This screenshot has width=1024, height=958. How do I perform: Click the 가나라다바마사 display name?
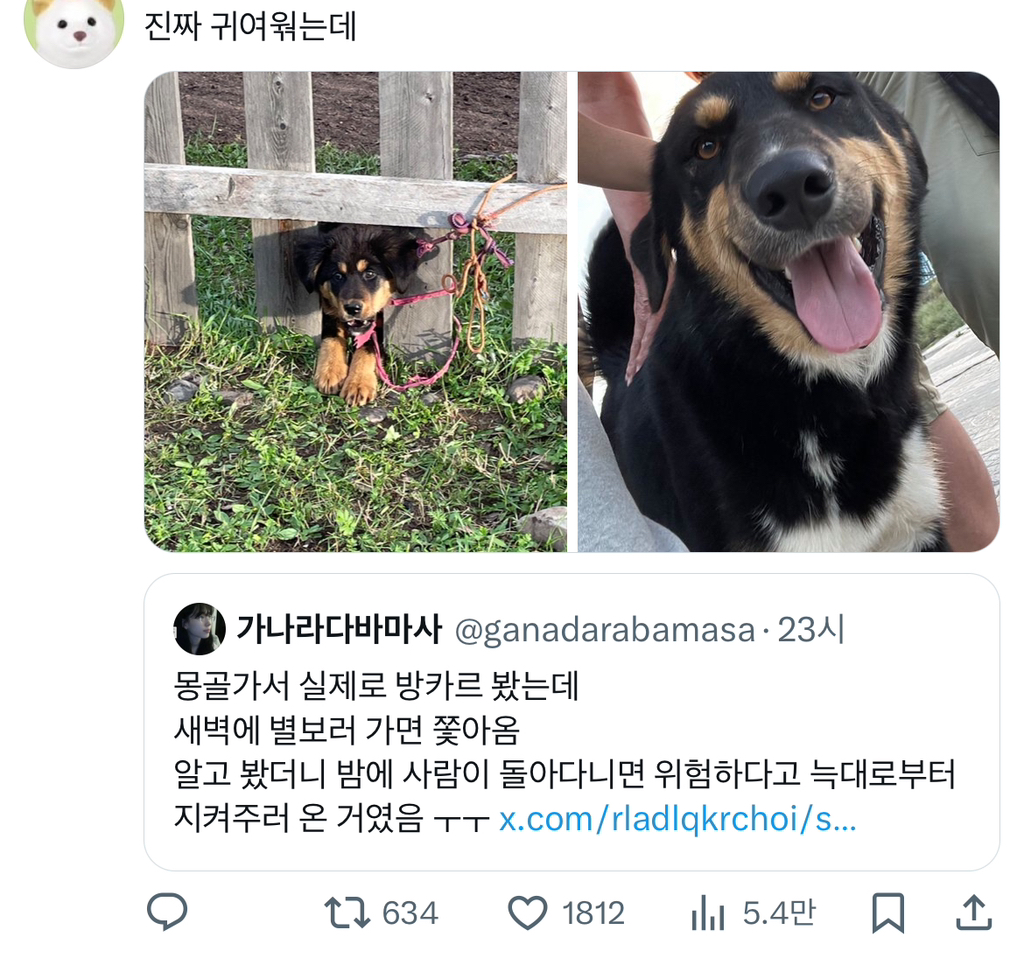[x=339, y=630]
